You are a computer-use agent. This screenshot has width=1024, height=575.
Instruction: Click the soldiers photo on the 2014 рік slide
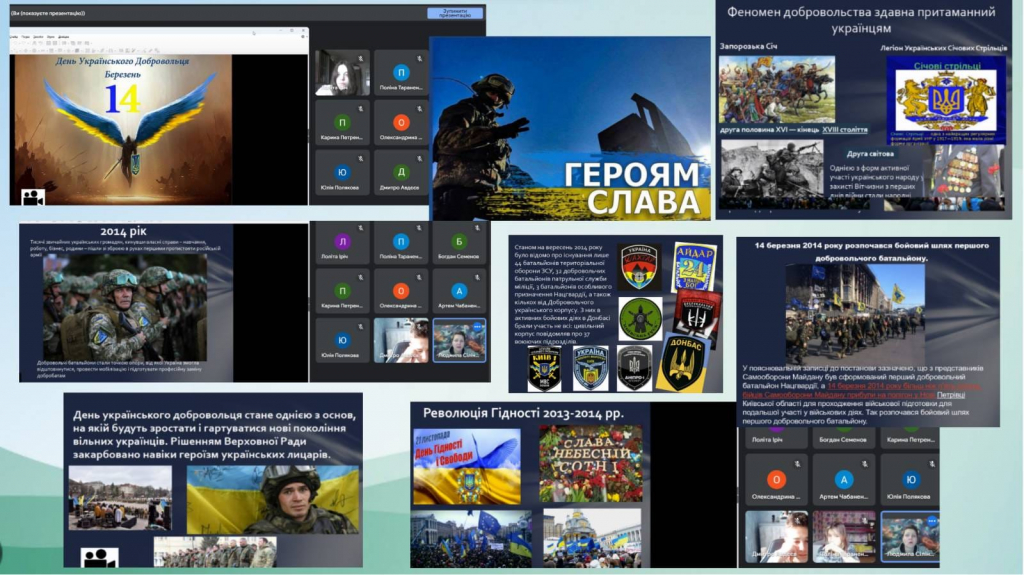click(125, 307)
